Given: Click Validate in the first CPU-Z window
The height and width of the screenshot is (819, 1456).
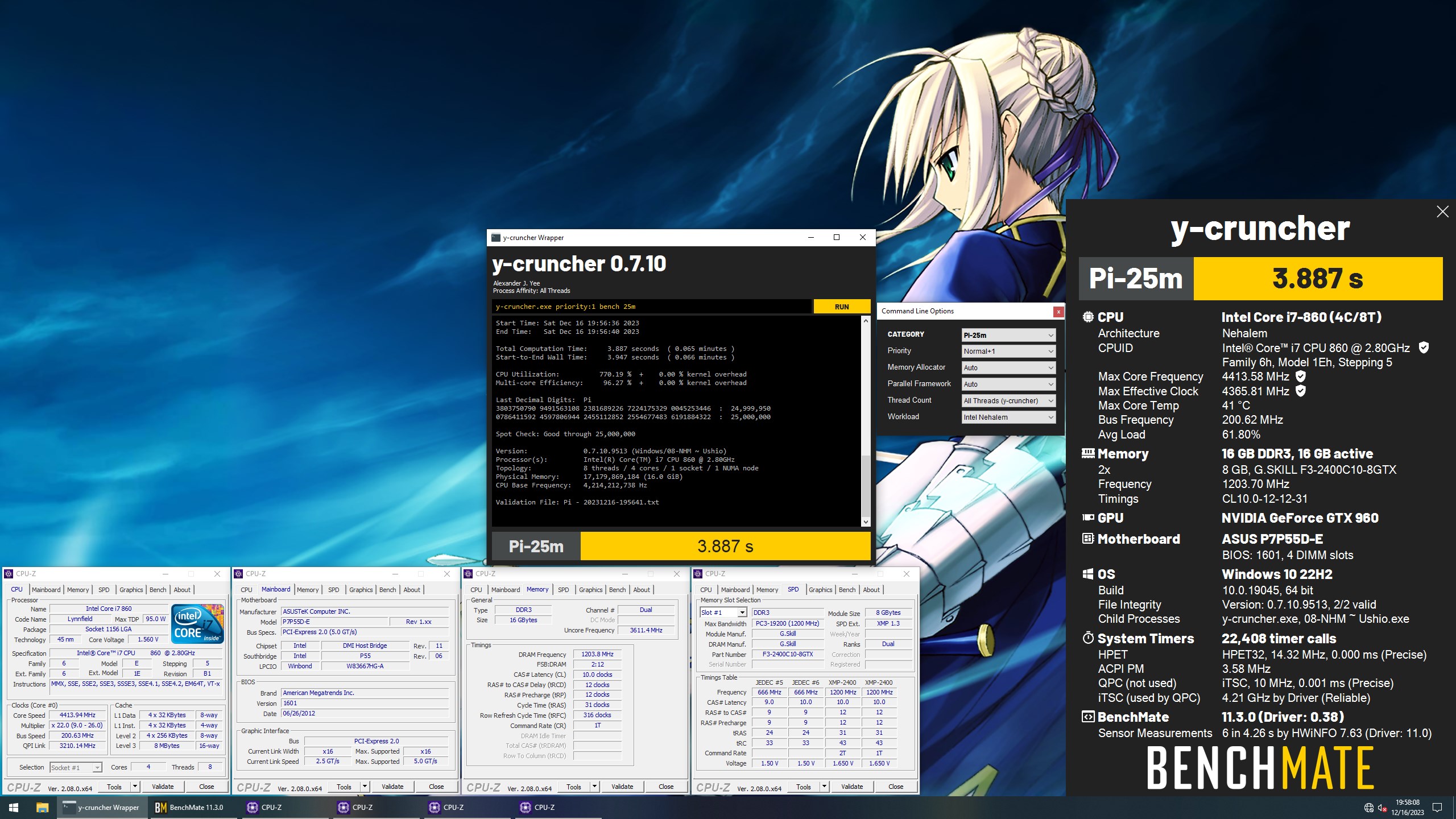Looking at the screenshot, I should tap(163, 787).
